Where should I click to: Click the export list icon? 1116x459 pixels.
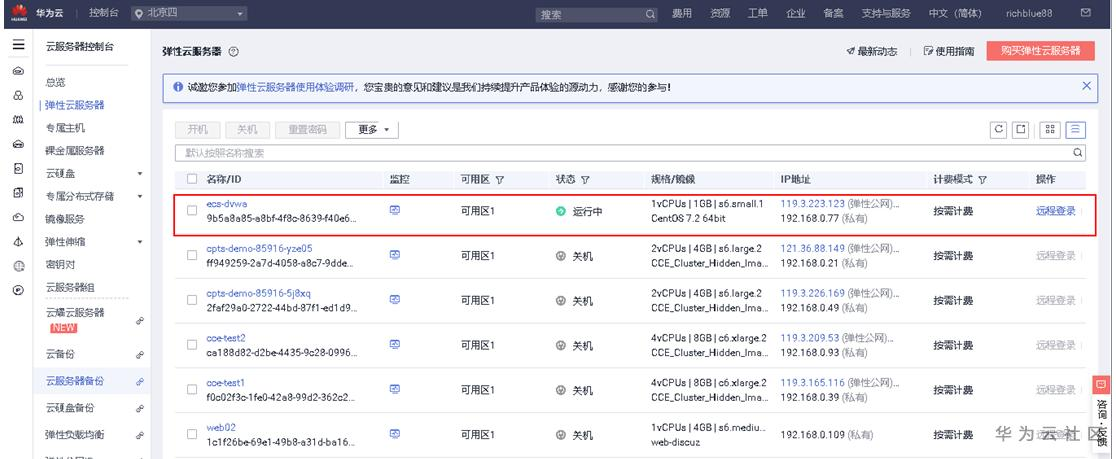(1021, 129)
